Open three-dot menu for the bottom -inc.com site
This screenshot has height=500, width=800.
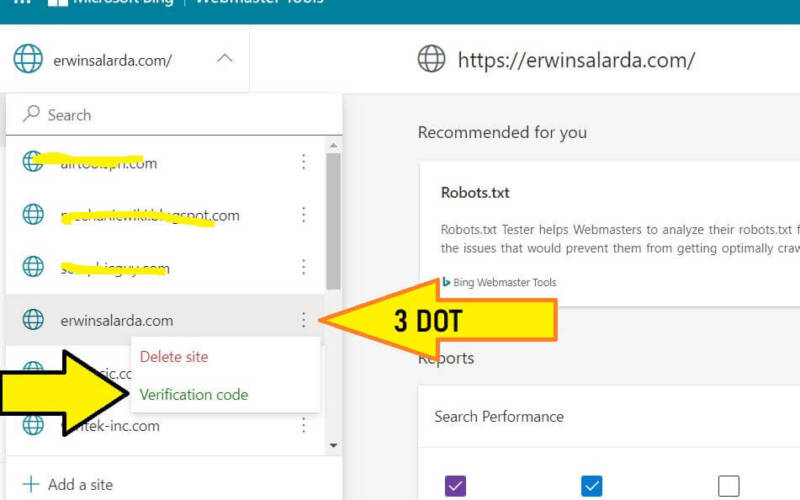pos(304,426)
